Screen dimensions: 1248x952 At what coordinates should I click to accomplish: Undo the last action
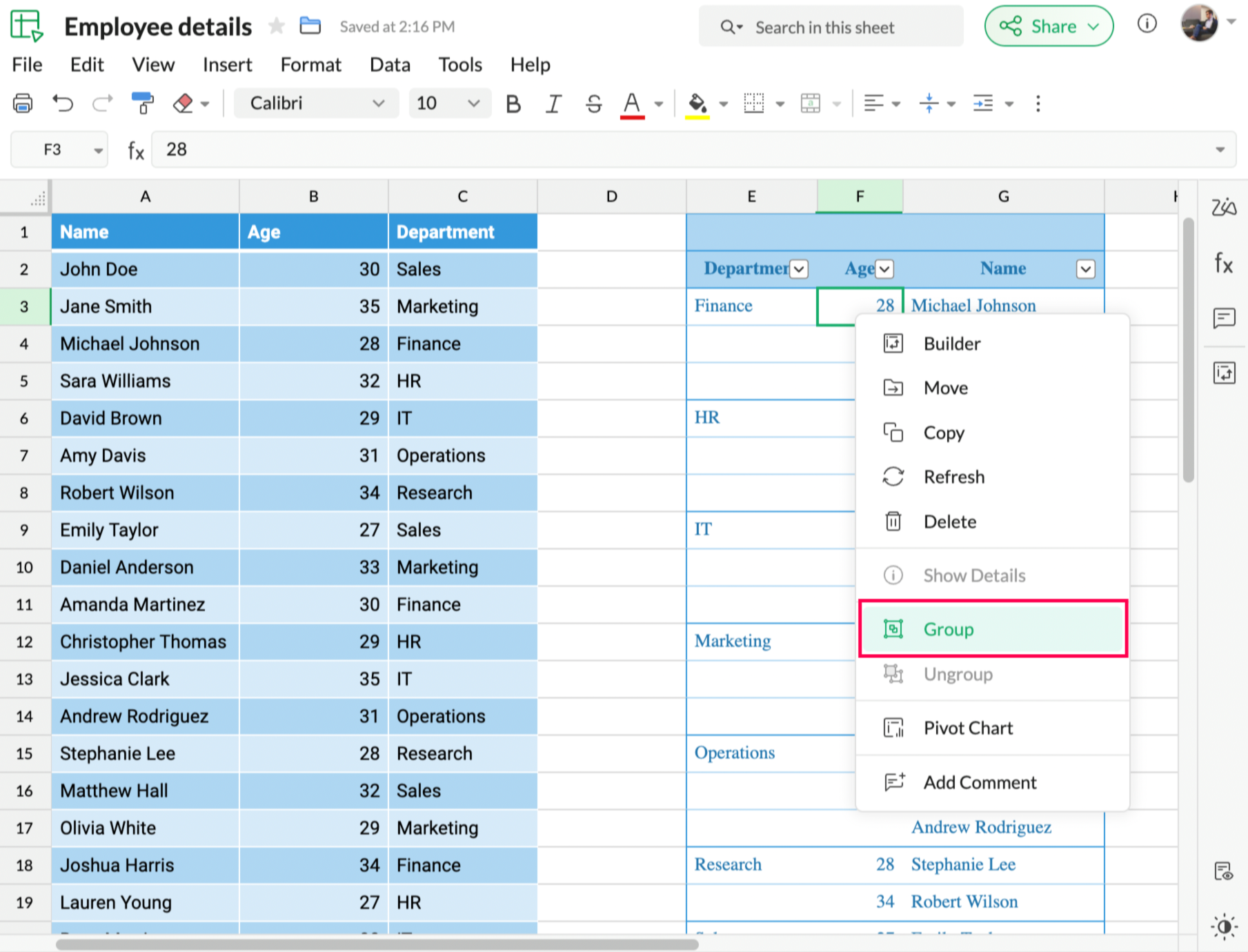(63, 103)
